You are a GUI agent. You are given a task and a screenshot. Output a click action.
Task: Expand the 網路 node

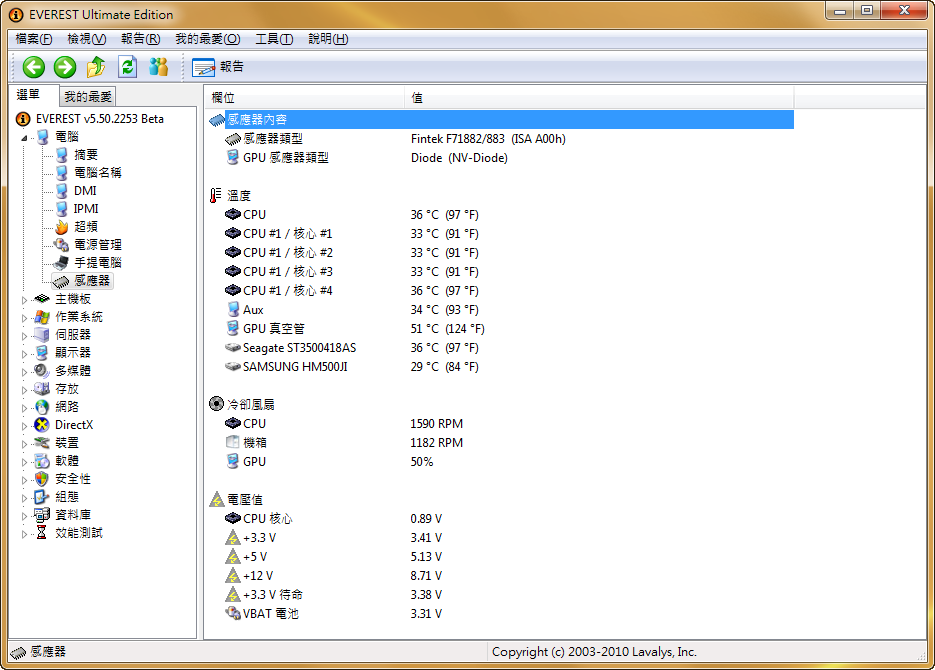[x=24, y=408]
